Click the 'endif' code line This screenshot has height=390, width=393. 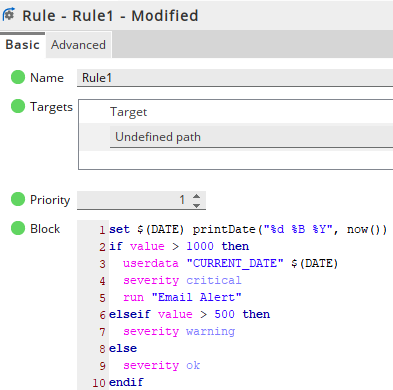point(126,382)
